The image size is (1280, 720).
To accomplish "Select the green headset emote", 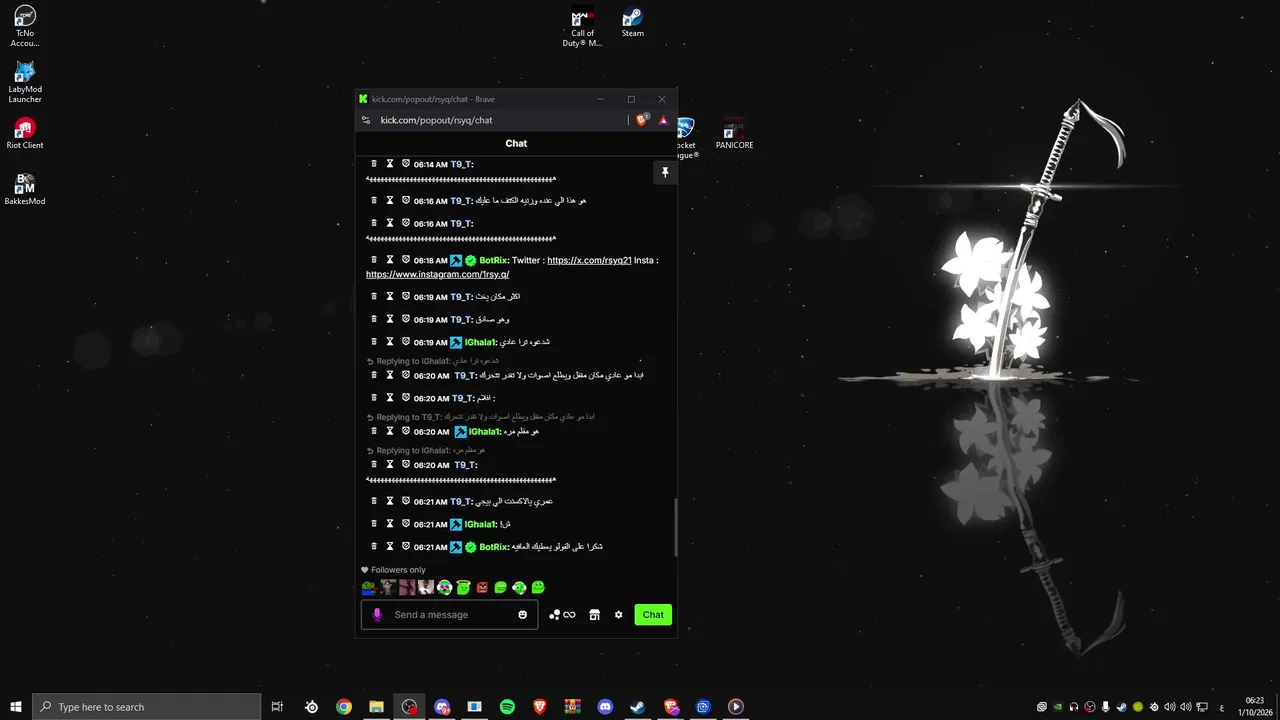I will tap(519, 588).
